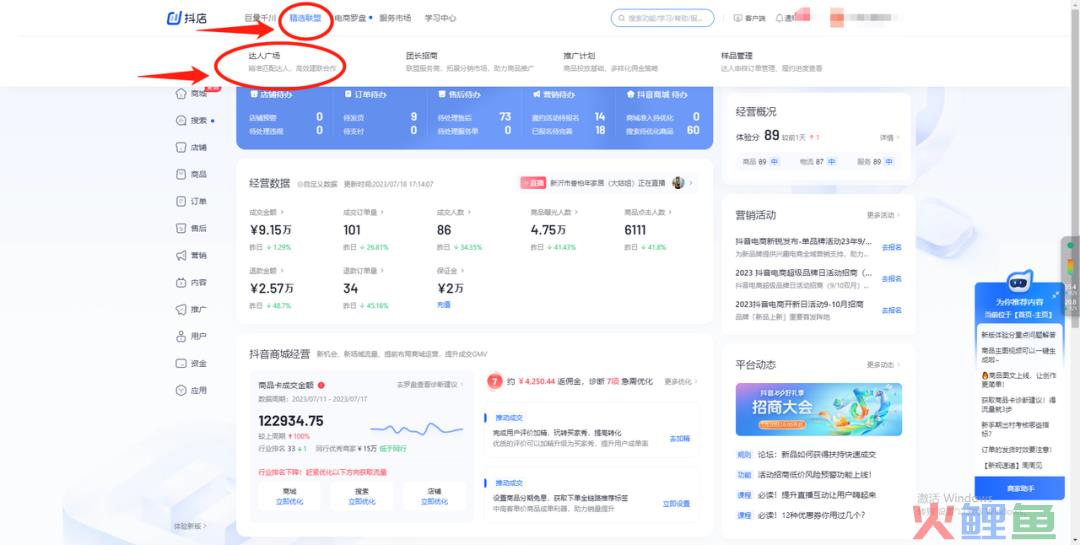Open 内容 in the left sidebar

pyautogui.click(x=191, y=282)
